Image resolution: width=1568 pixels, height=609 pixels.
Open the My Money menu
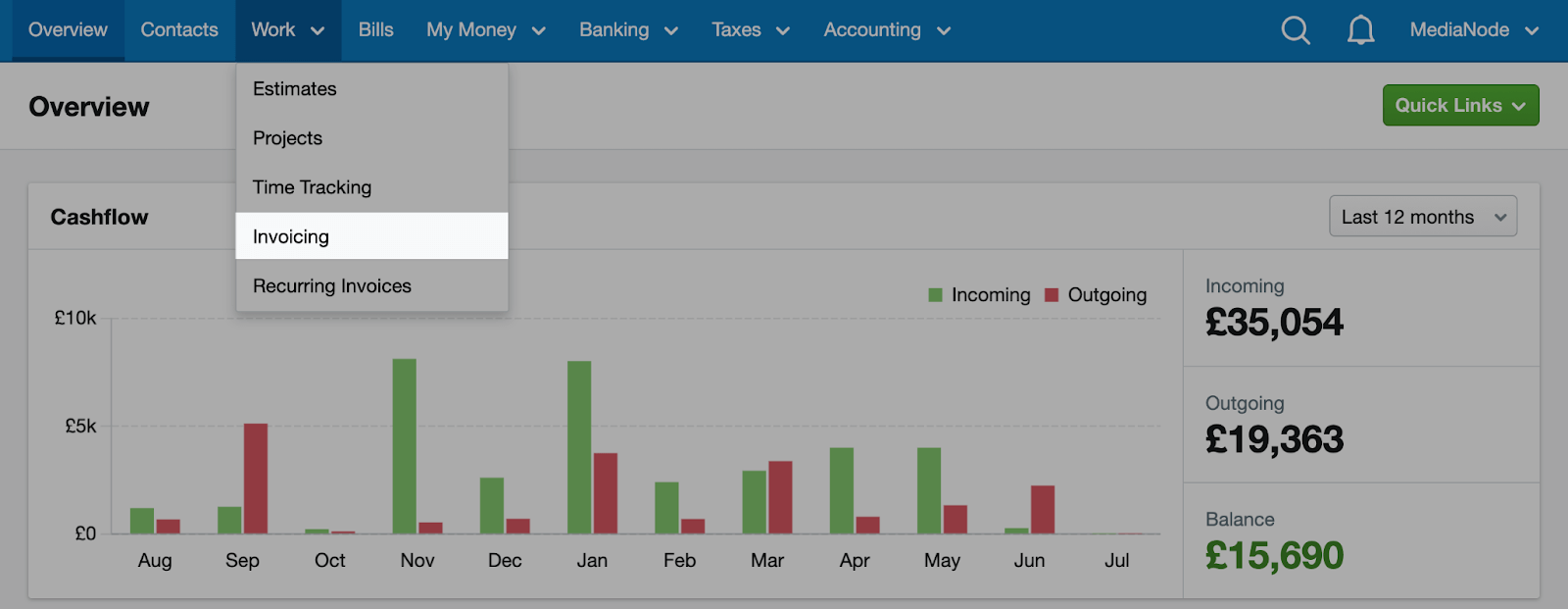tap(486, 30)
